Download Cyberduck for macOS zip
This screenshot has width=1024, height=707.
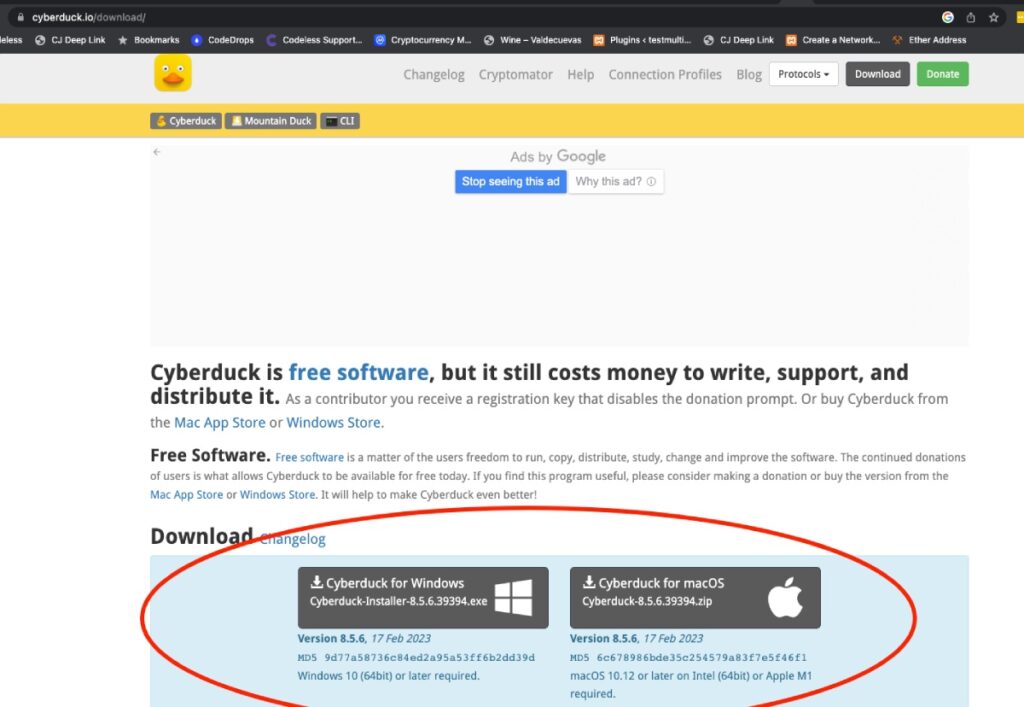[695, 597]
